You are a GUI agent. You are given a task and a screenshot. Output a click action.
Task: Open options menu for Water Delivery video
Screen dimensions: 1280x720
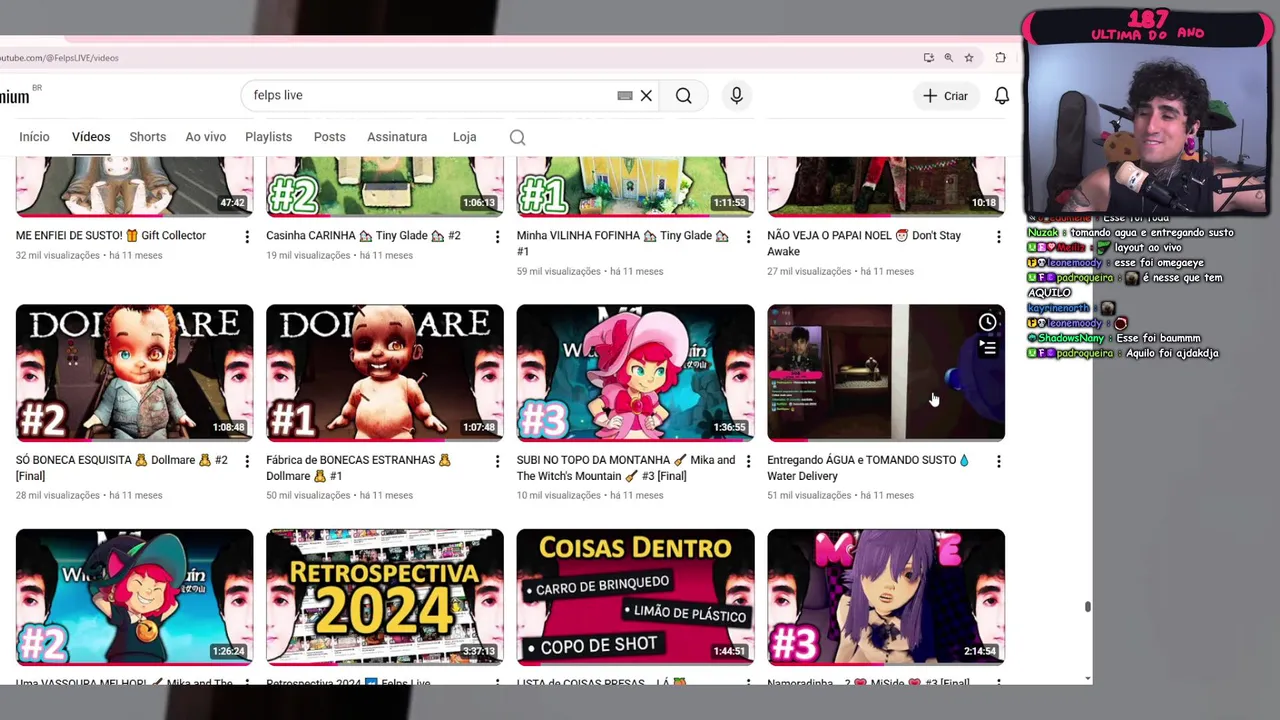click(998, 461)
